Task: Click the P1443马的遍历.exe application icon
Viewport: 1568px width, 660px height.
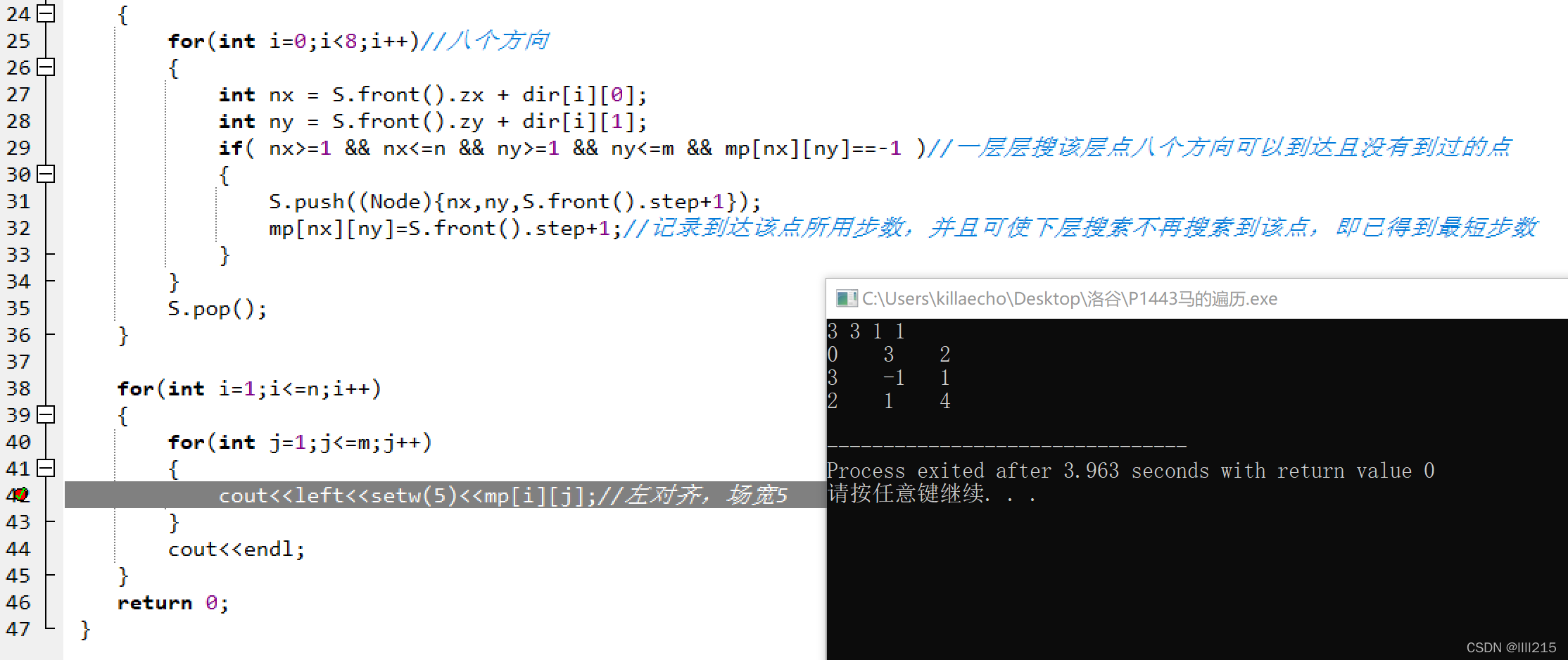Action: pyautogui.click(x=845, y=298)
